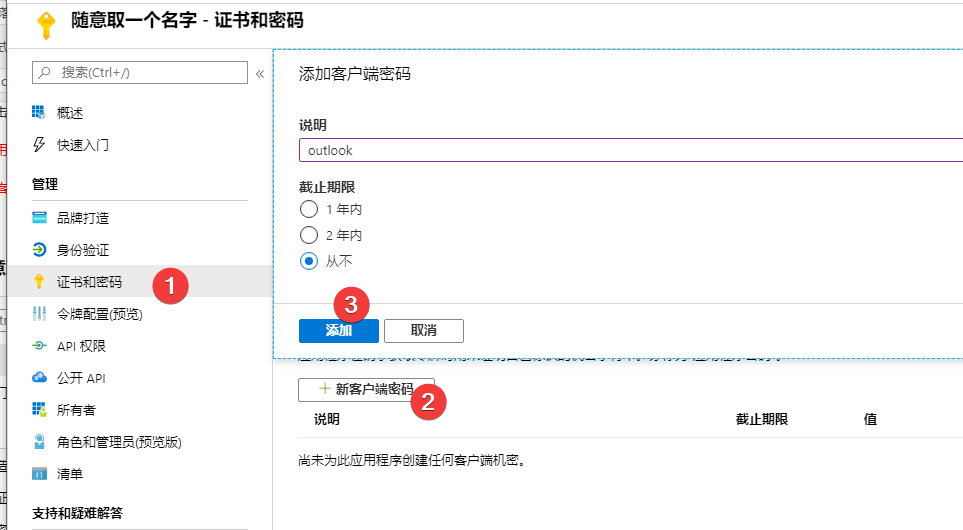Viewport: 963px width, 530px height.
Task: Click the Authentication (身份验证) icon
Action: click(39, 250)
